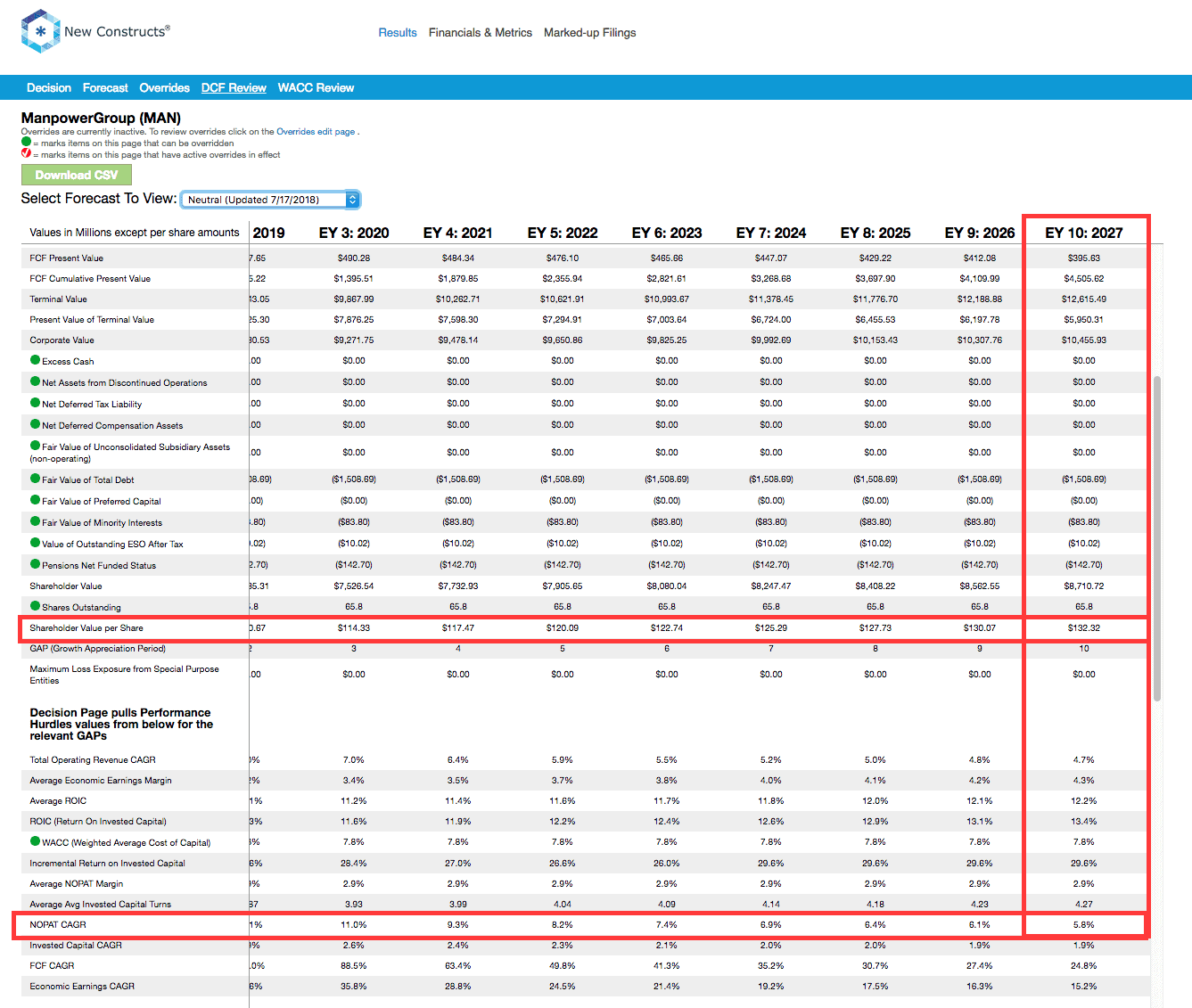Click green dot beside WACC row
The image size is (1192, 1008).
click(35, 841)
